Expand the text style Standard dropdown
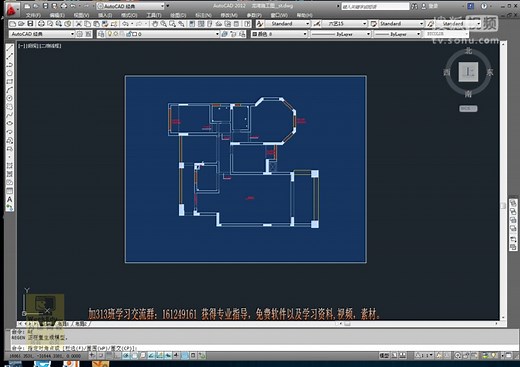This screenshot has width=520, height=367. 307,24
